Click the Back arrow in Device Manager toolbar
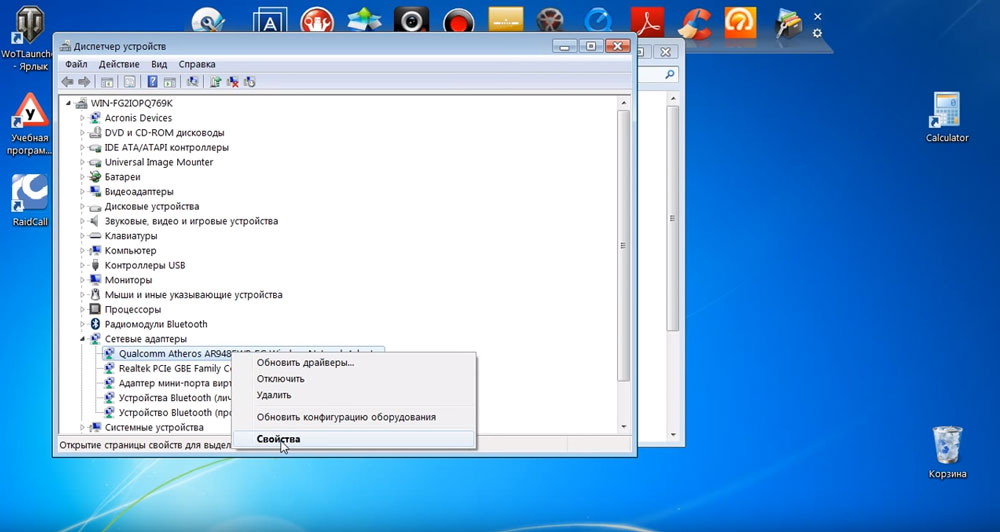1000x532 pixels. [x=67, y=82]
